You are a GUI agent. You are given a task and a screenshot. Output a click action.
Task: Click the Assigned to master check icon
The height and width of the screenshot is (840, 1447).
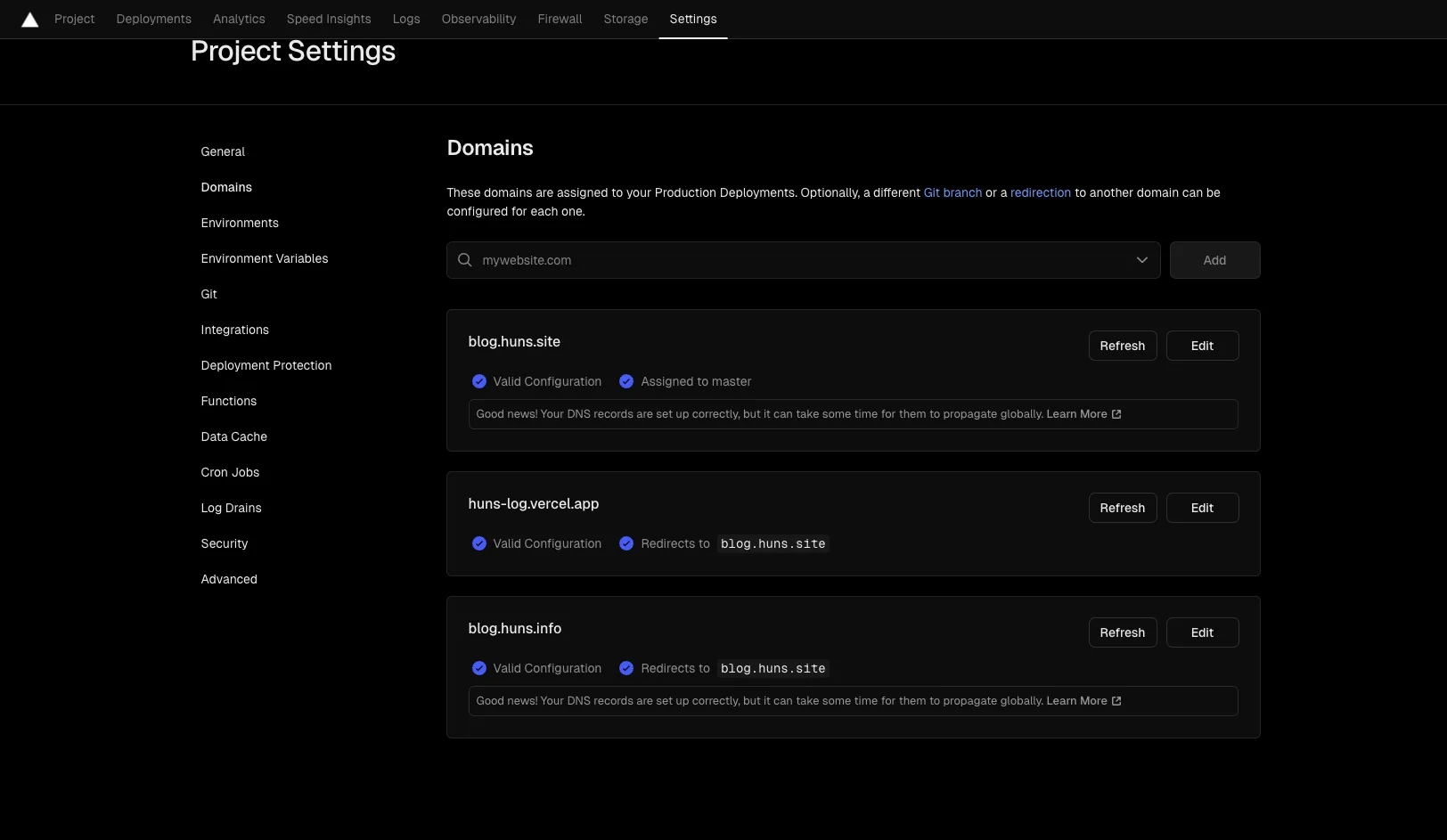point(626,381)
